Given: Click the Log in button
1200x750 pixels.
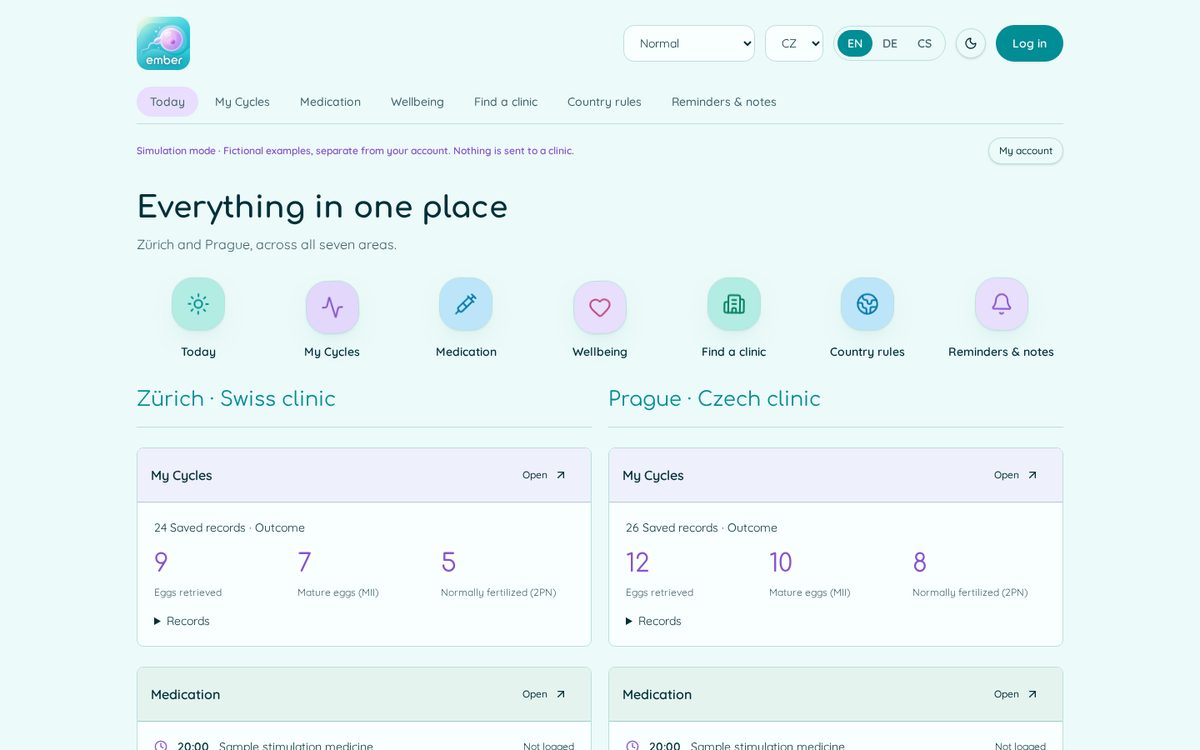Looking at the screenshot, I should pyautogui.click(x=1029, y=43).
